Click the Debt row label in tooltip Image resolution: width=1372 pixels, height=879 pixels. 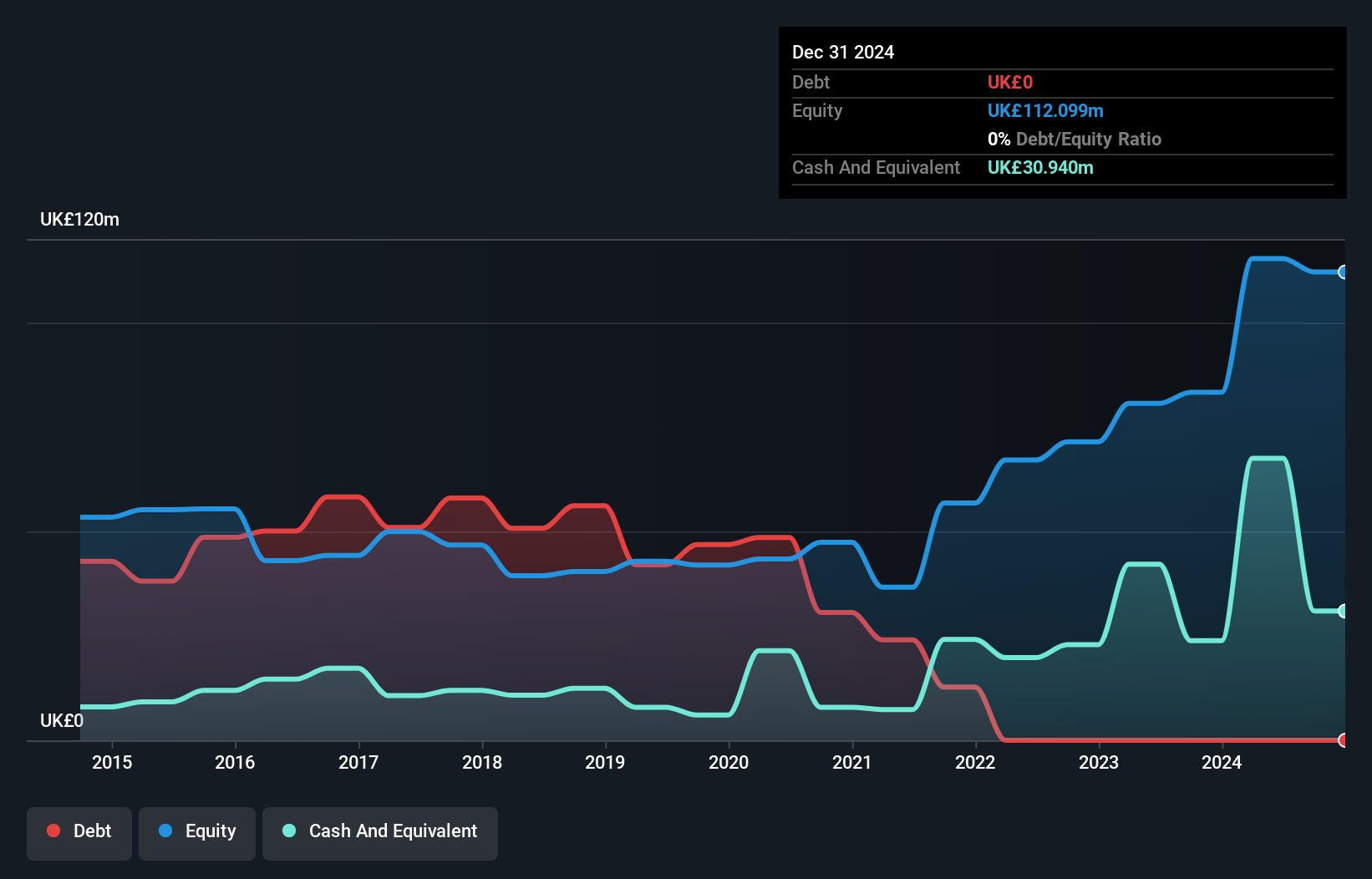810,82
